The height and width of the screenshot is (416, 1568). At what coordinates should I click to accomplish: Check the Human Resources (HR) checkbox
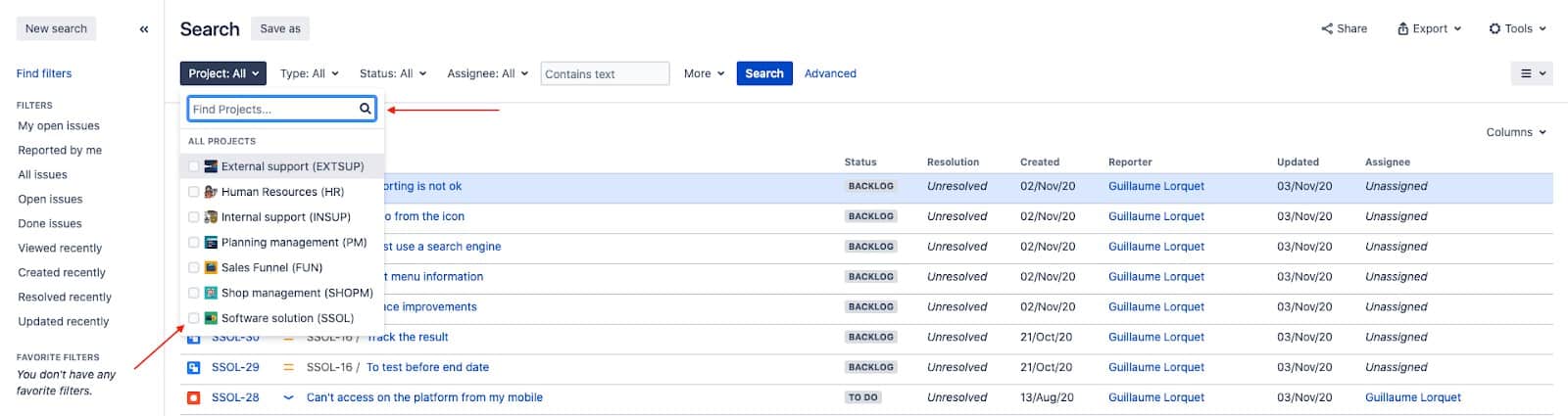pyautogui.click(x=194, y=192)
